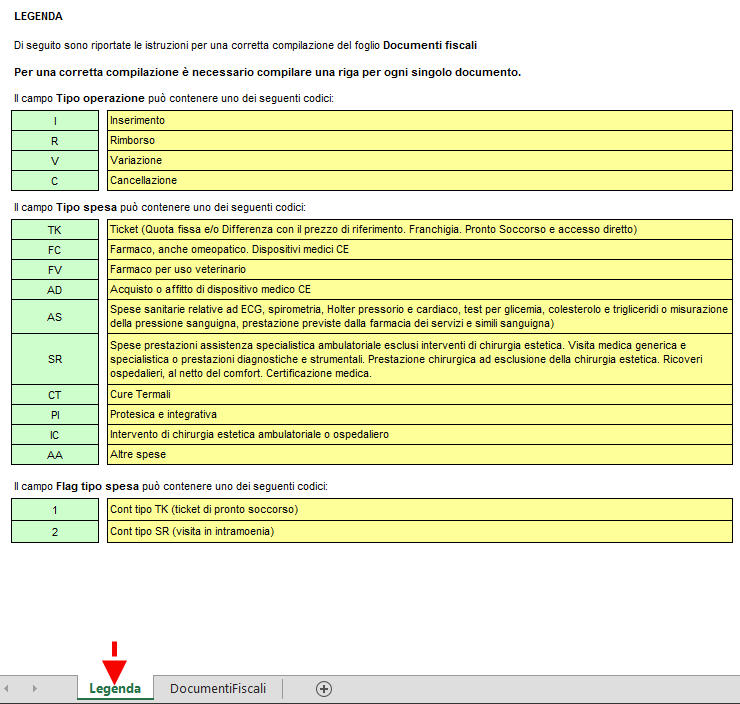Click the next sheet navigation arrow
This screenshot has height=704, width=740.
(x=34, y=688)
